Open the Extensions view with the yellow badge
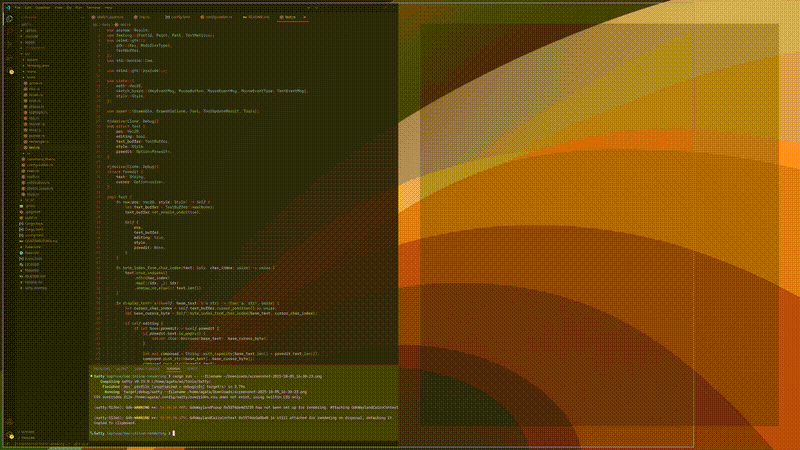 tap(10, 71)
